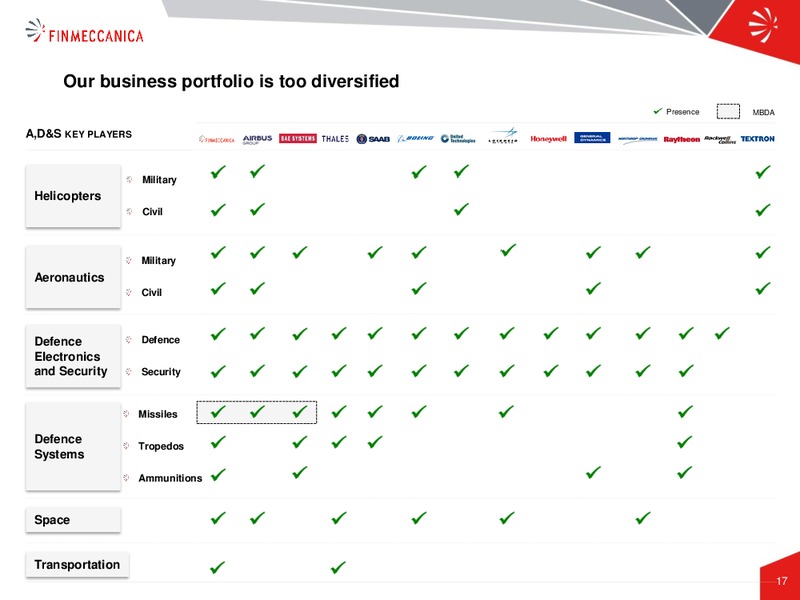Click Airbus' checkmark in Space row
The height and width of the screenshot is (600, 800).
coord(258,518)
